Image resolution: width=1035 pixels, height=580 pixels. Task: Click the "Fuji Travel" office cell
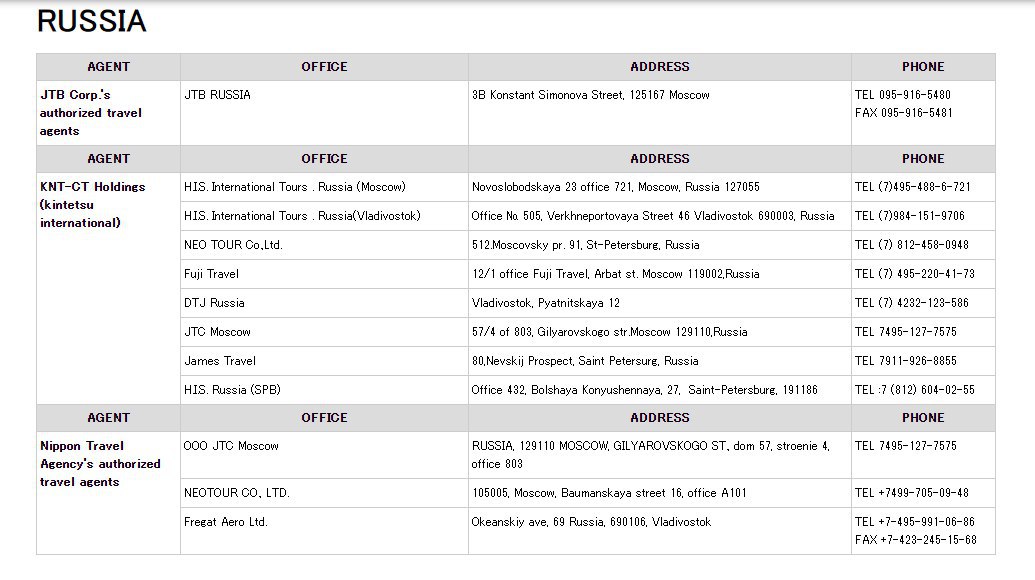[324, 274]
